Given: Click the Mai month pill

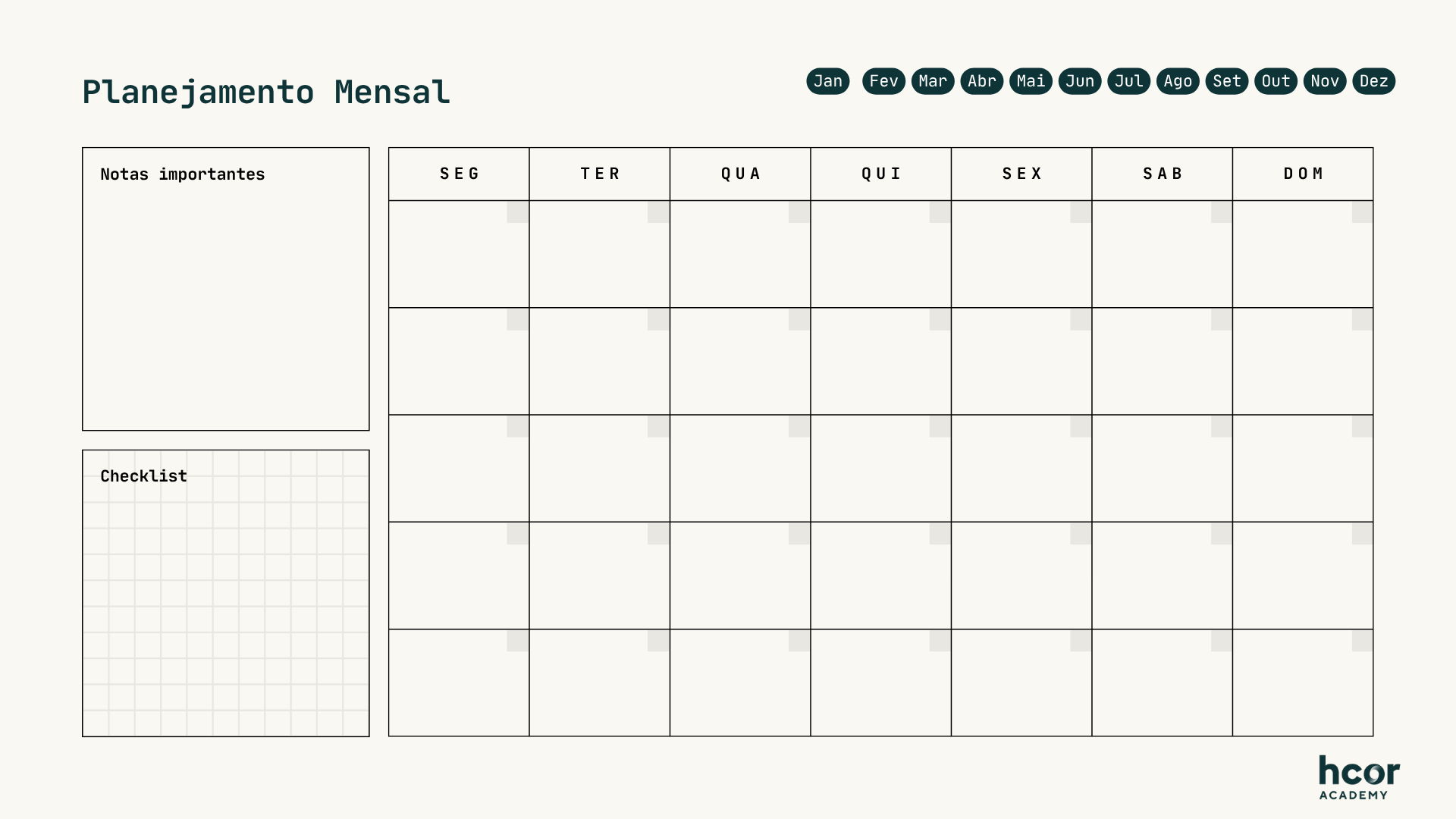Looking at the screenshot, I should (1031, 81).
